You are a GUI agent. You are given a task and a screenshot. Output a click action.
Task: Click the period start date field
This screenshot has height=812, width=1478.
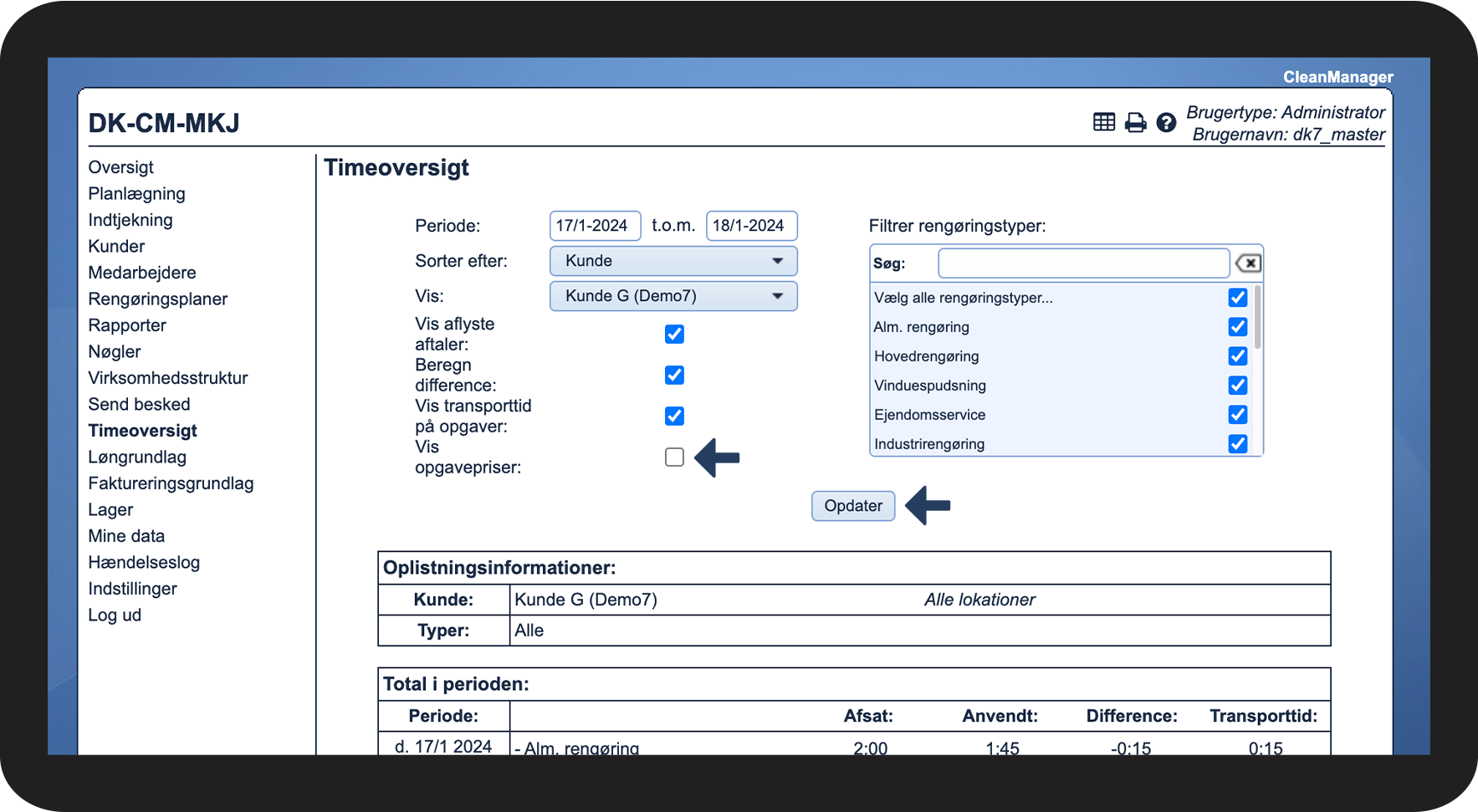click(x=595, y=226)
